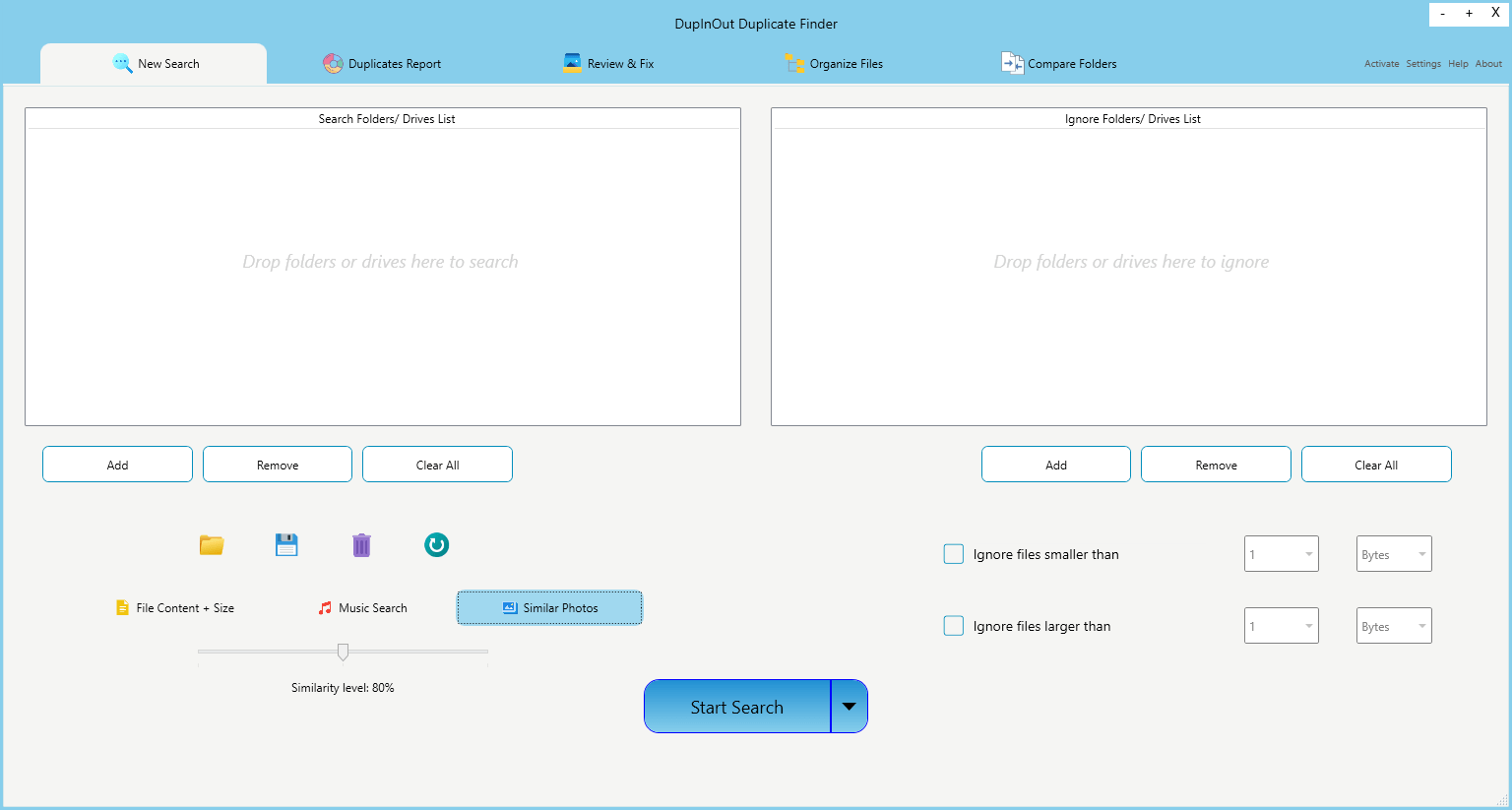The width and height of the screenshot is (1512, 810).
Task: Click the Start Search button
Action: pos(737,707)
